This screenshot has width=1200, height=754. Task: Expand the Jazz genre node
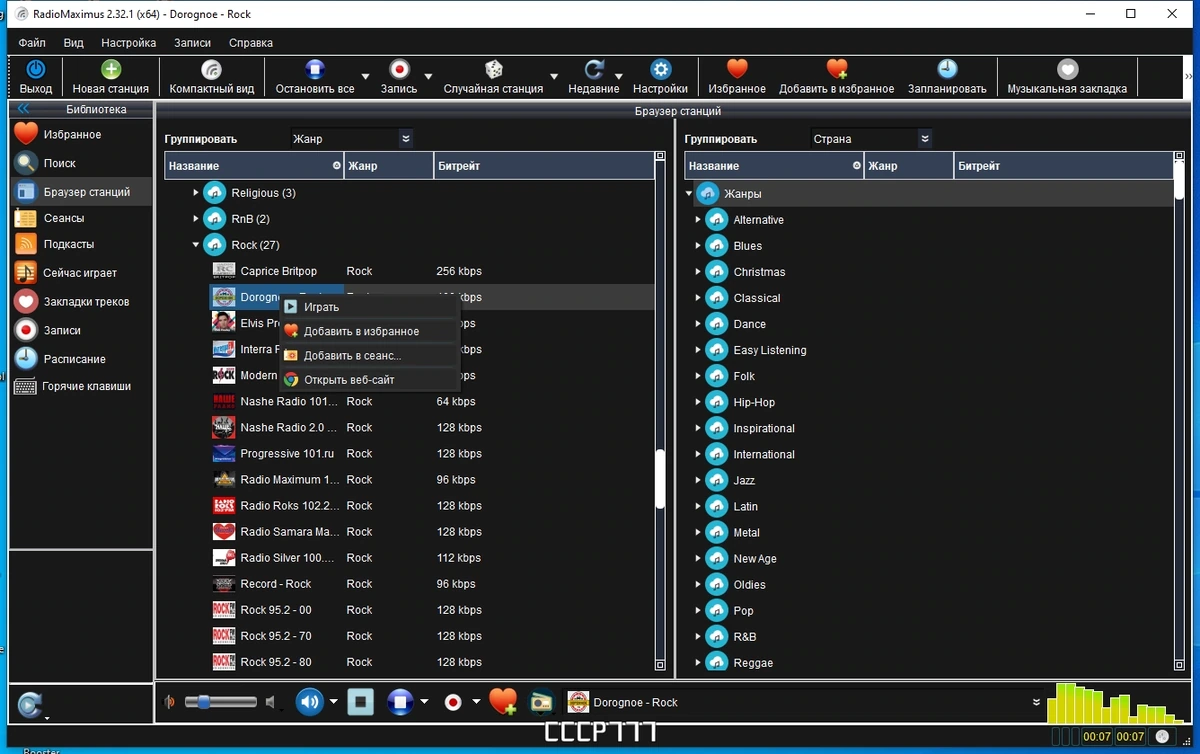698,480
